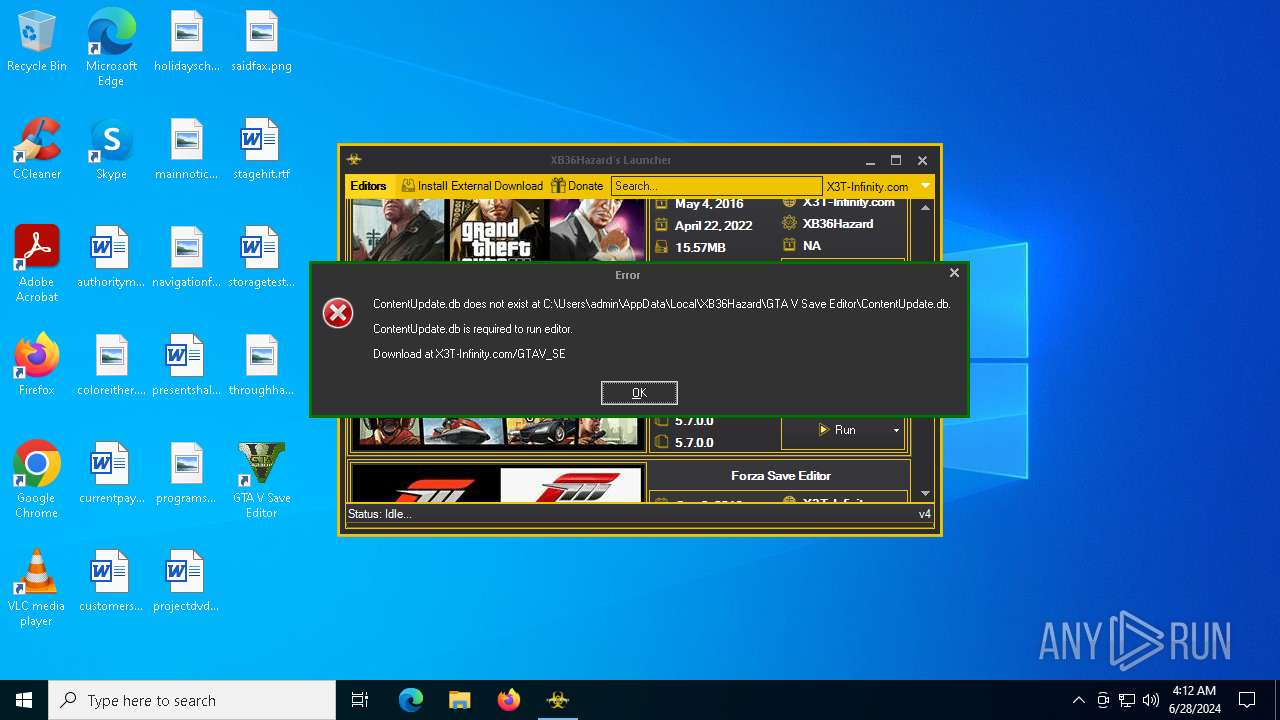Click the calendar icon next to April 22, 2022
1280x720 pixels.
(x=660, y=225)
